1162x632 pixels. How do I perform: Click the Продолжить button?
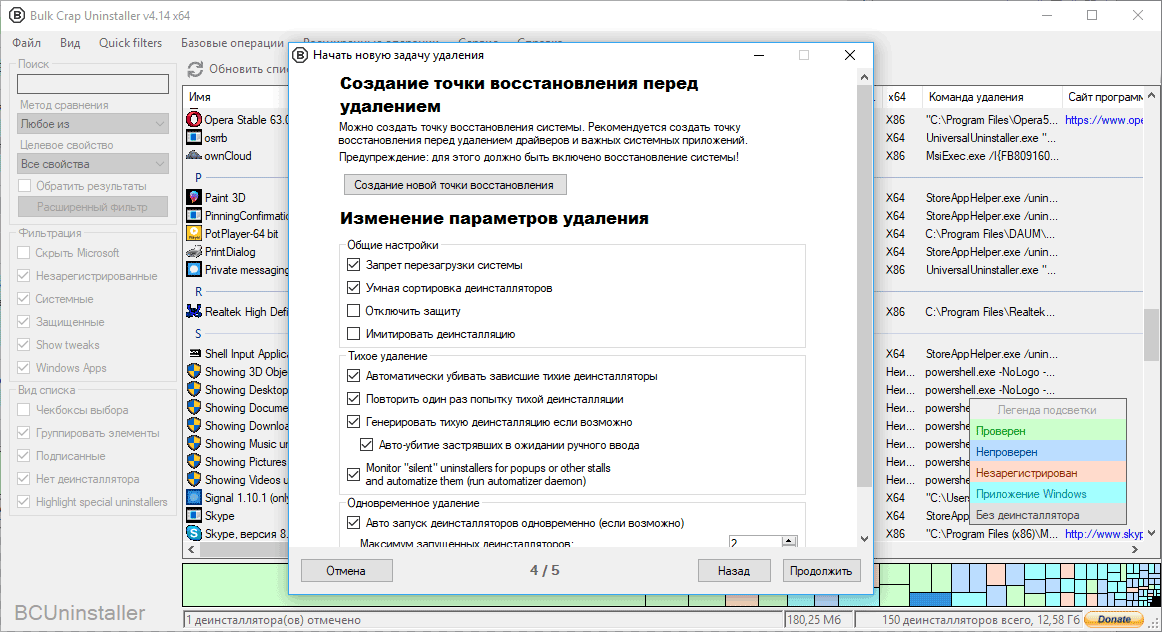point(821,571)
